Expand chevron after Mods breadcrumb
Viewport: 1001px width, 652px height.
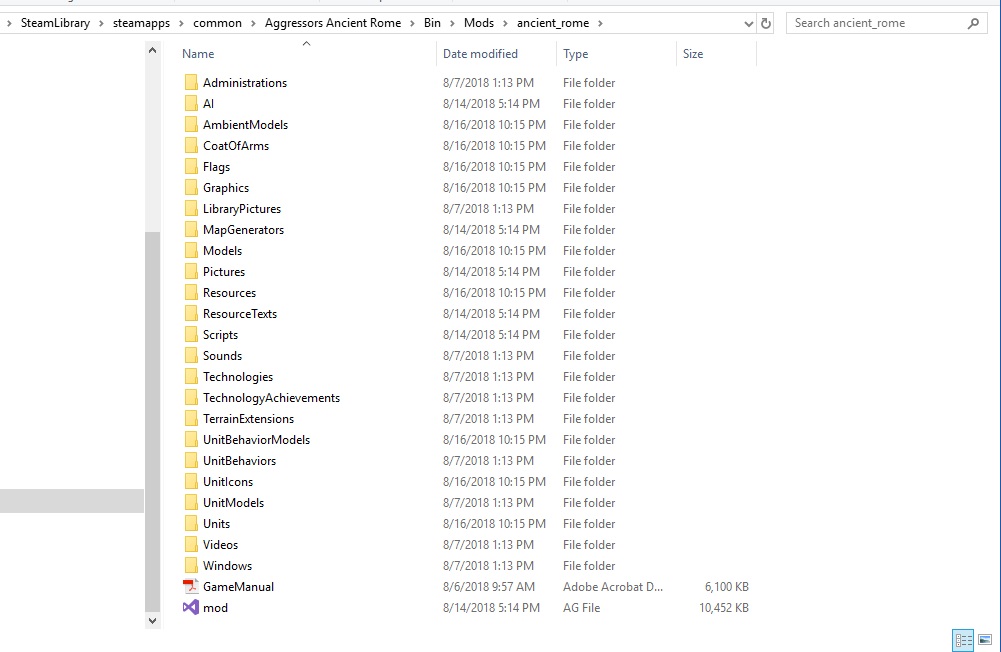click(506, 24)
